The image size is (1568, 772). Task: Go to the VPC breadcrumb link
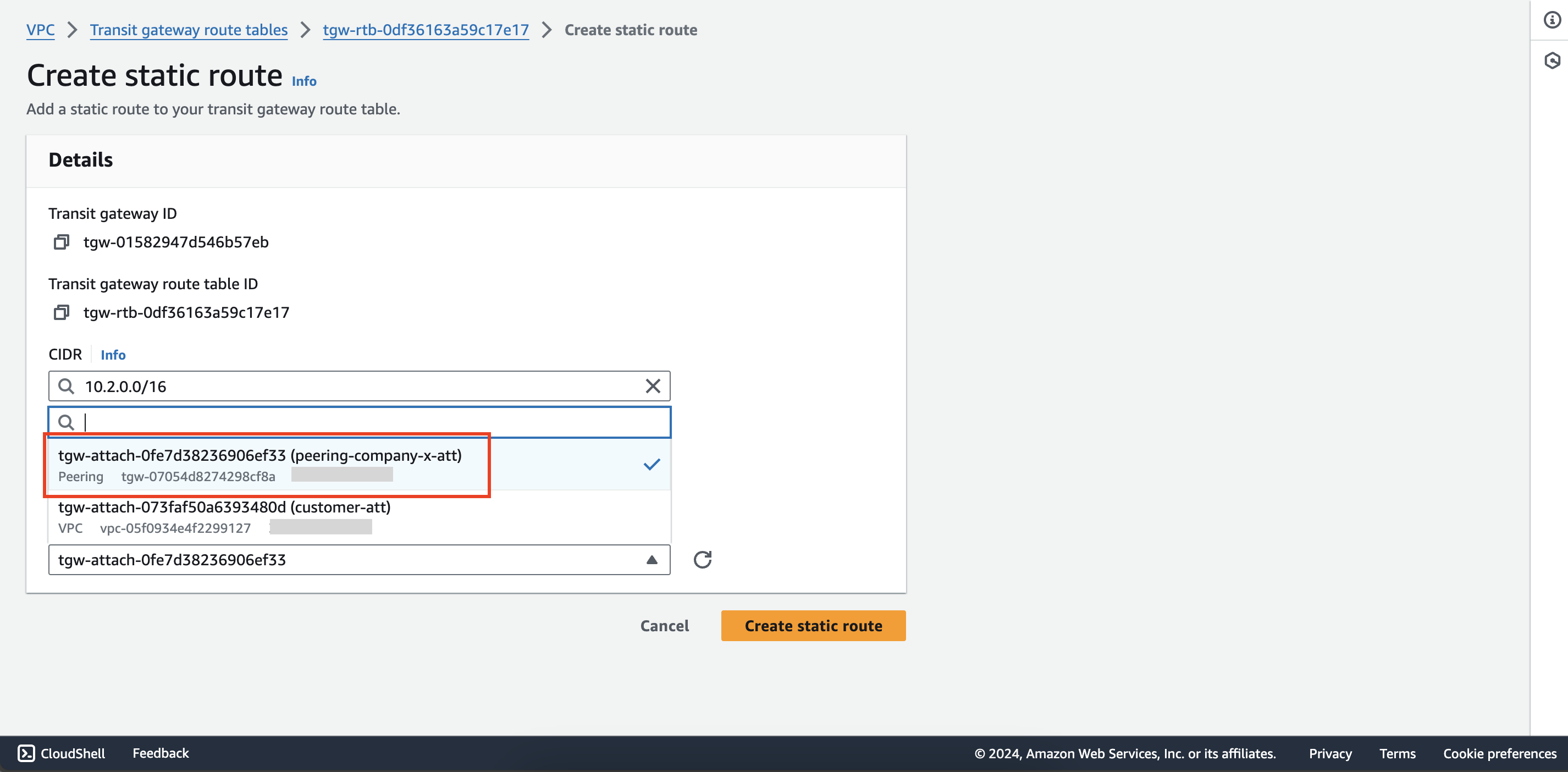pyautogui.click(x=40, y=30)
